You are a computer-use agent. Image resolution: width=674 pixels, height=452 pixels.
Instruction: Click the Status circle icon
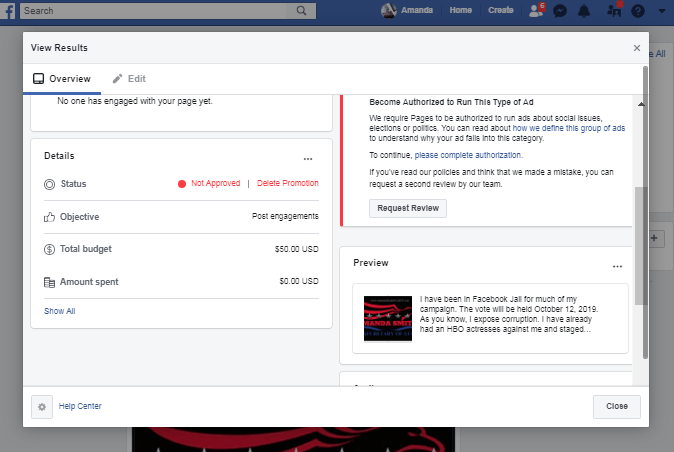pos(49,184)
